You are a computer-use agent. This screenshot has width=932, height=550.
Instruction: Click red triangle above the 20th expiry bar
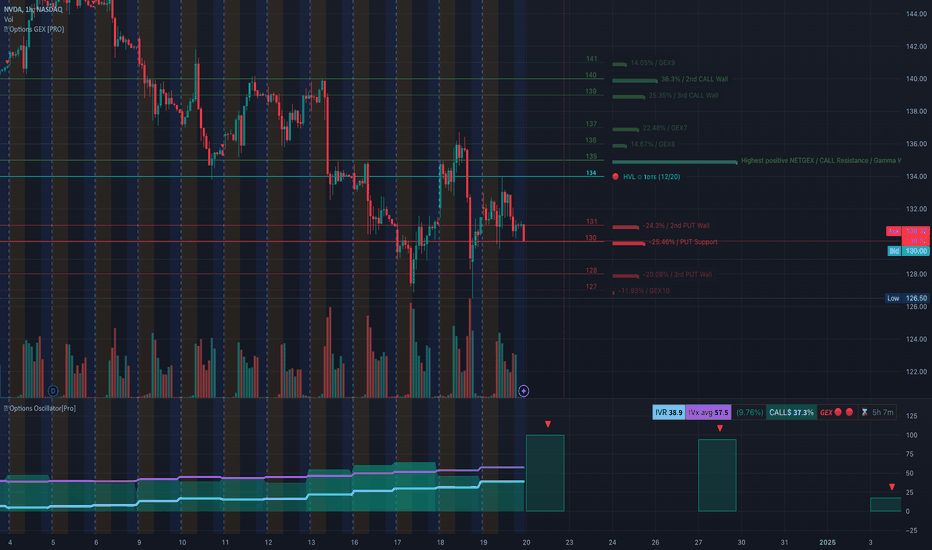coord(548,425)
